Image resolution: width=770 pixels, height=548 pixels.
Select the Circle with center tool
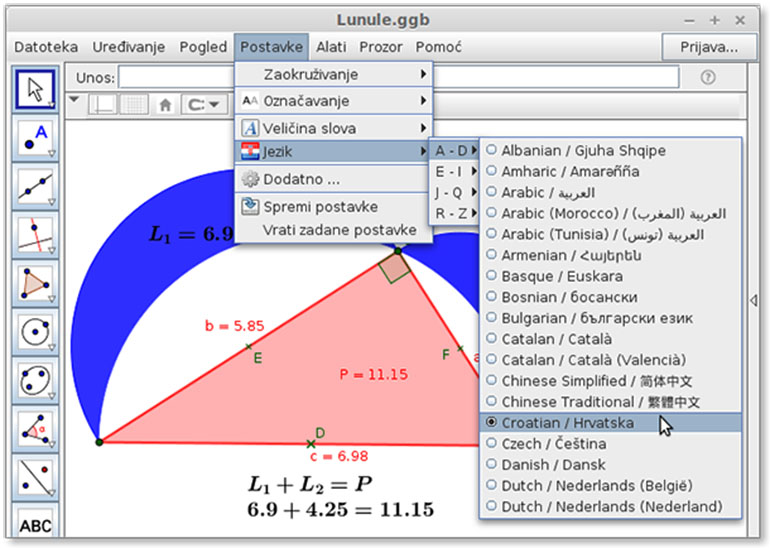pyautogui.click(x=35, y=332)
